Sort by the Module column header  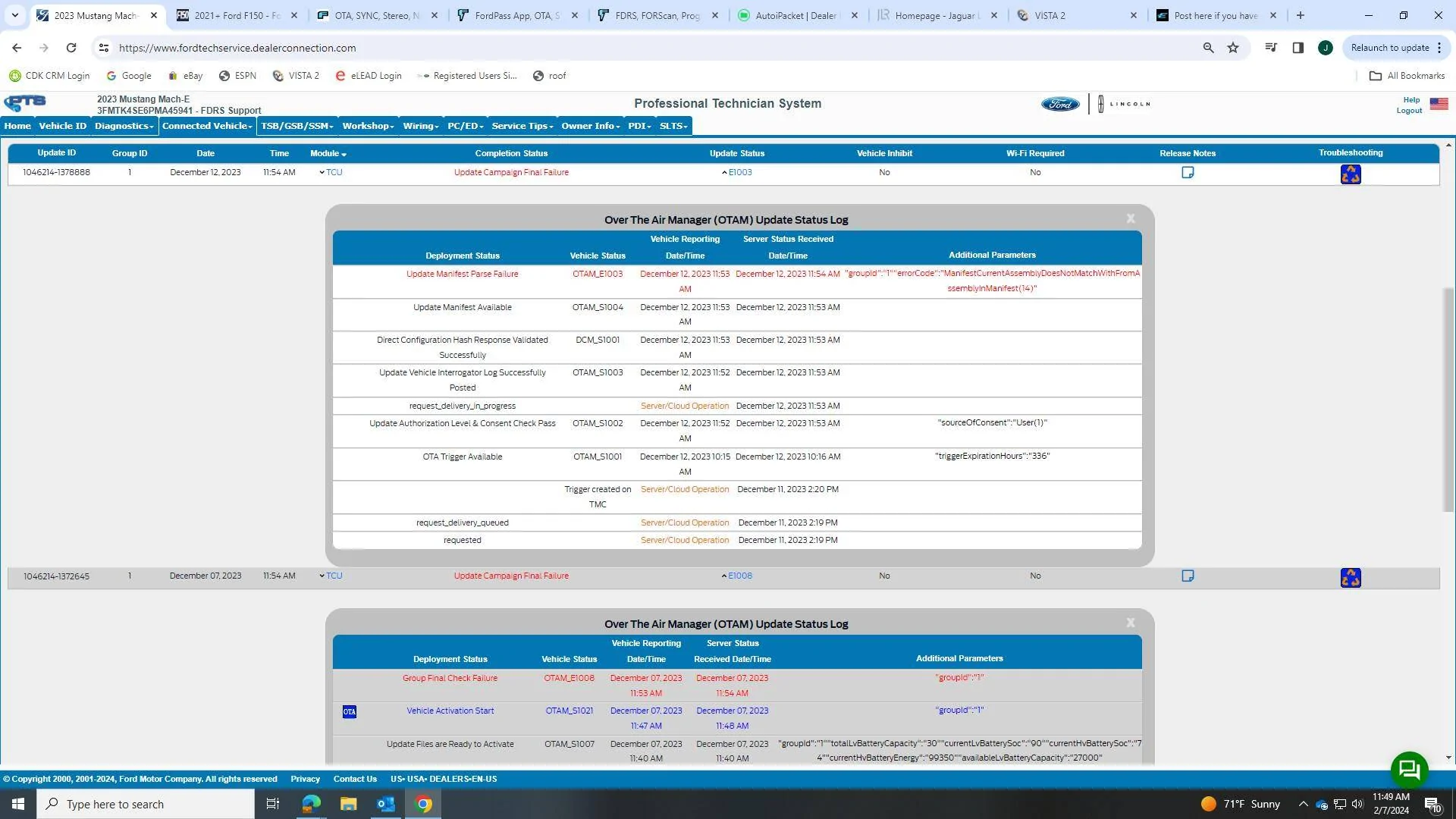[x=328, y=153]
